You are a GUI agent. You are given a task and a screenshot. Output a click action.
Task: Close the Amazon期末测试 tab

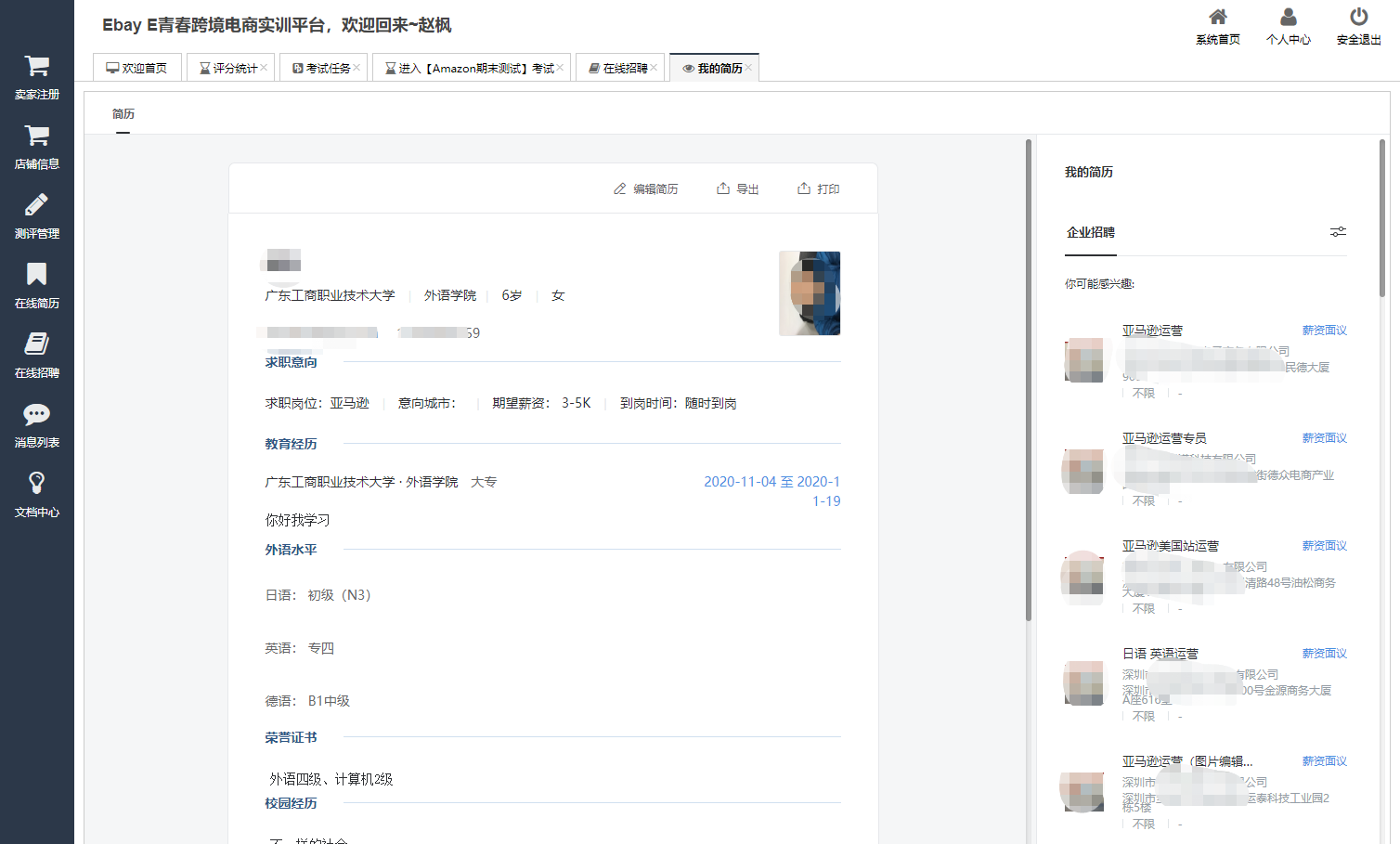[561, 68]
